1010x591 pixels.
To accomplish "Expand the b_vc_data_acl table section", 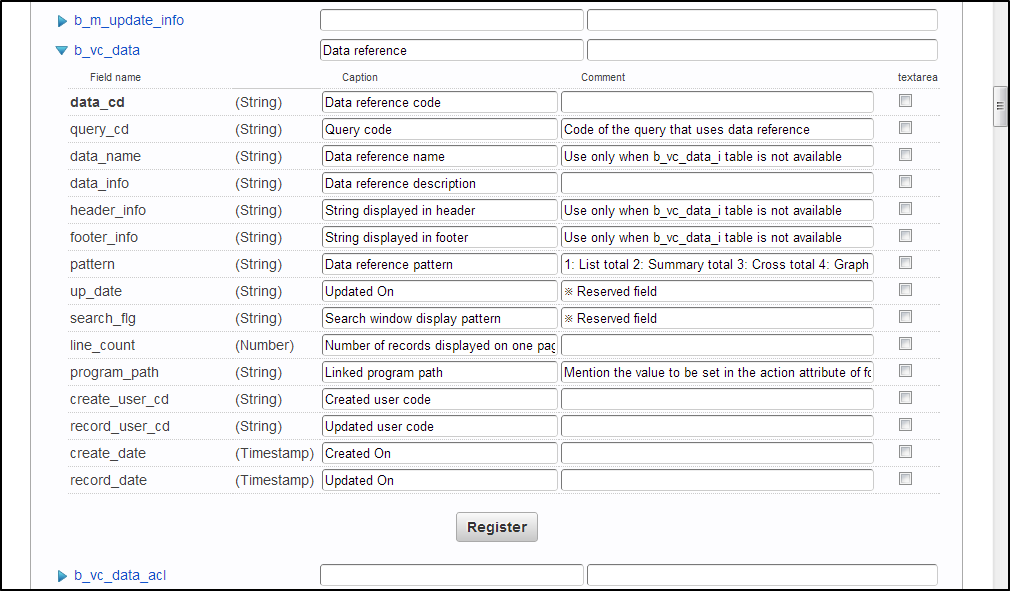I will 62,576.
